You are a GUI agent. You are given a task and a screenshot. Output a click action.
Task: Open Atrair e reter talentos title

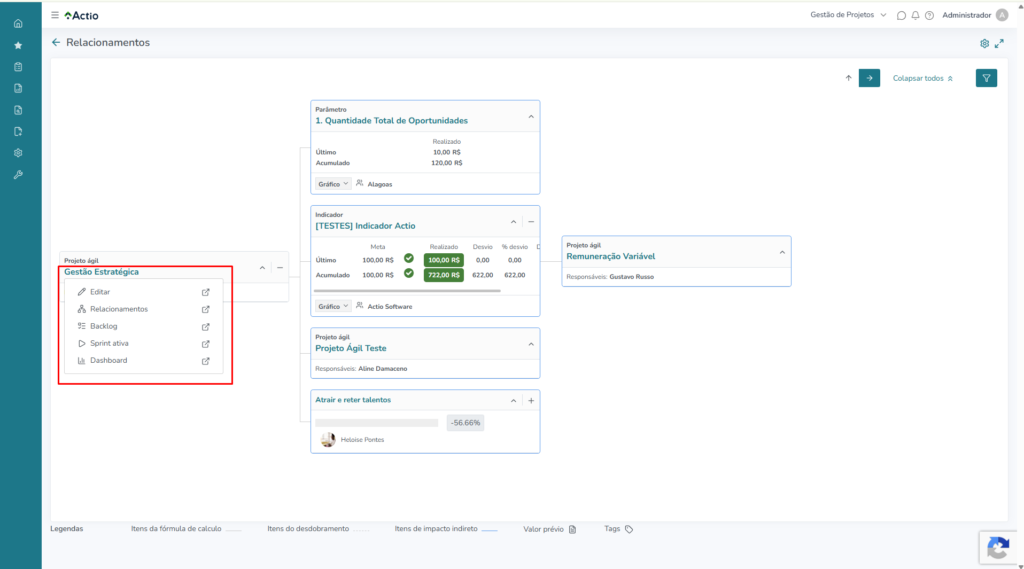[353, 400]
